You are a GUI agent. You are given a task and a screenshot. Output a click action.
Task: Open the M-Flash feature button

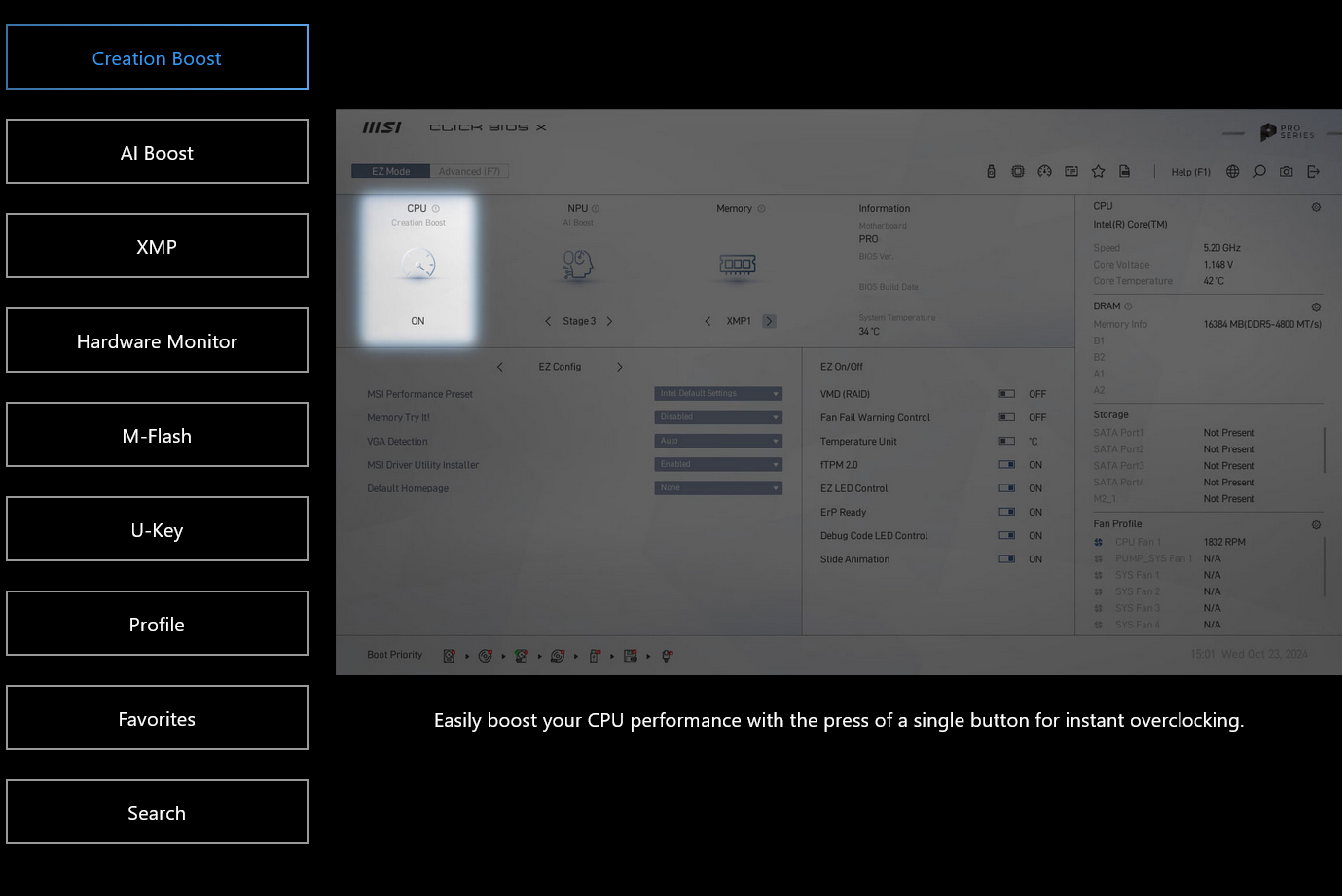pyautogui.click(x=157, y=435)
